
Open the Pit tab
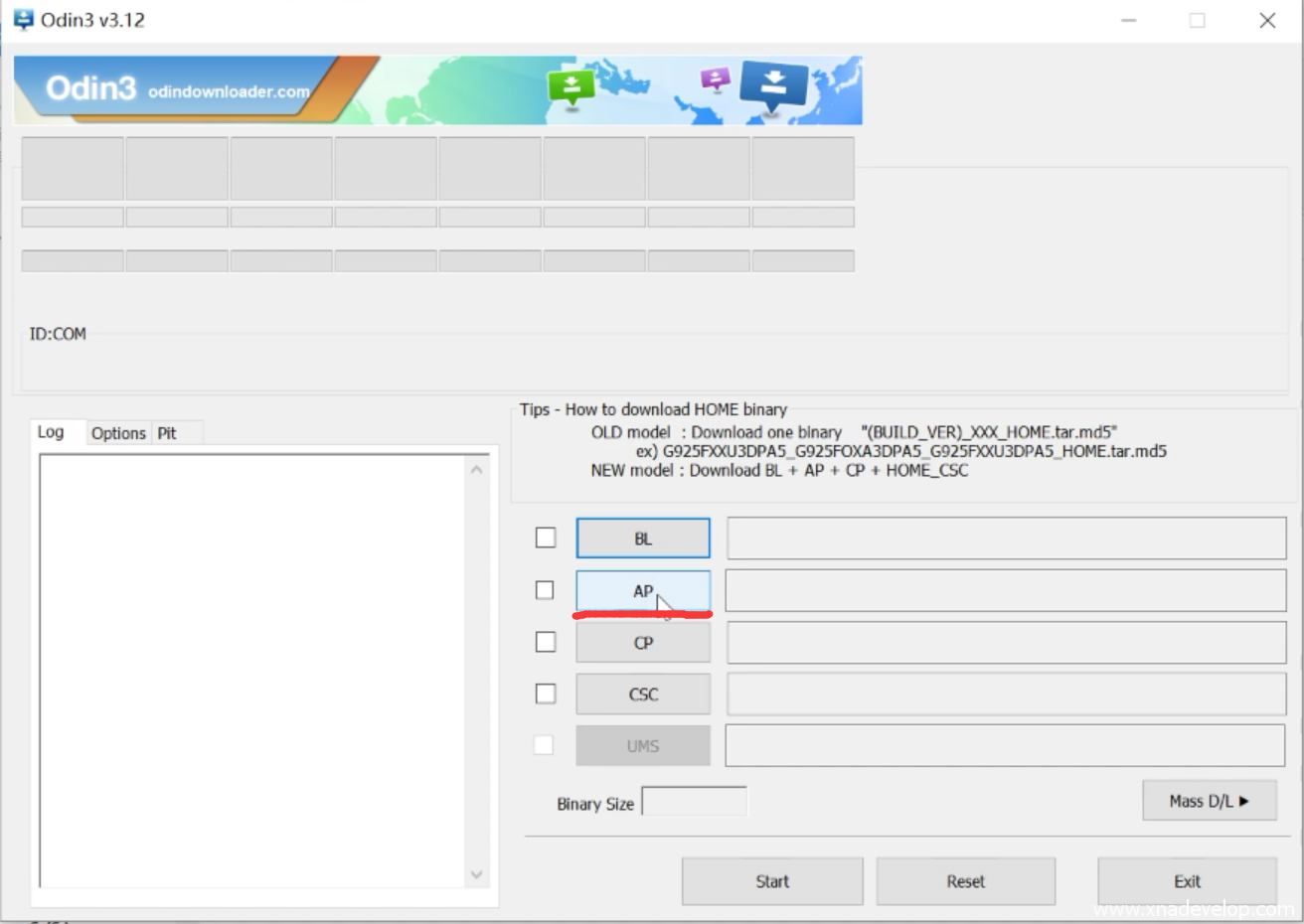pyautogui.click(x=167, y=433)
